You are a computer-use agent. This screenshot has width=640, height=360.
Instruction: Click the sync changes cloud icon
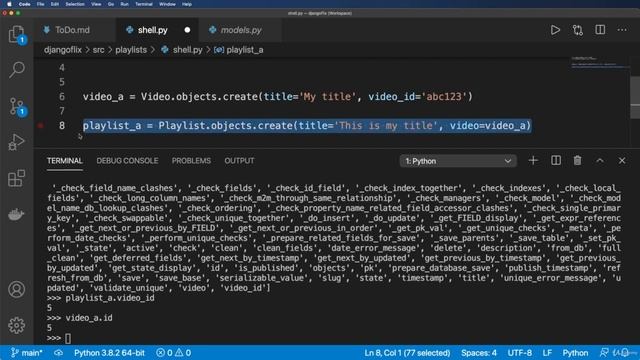pyautogui.click(x=58, y=353)
